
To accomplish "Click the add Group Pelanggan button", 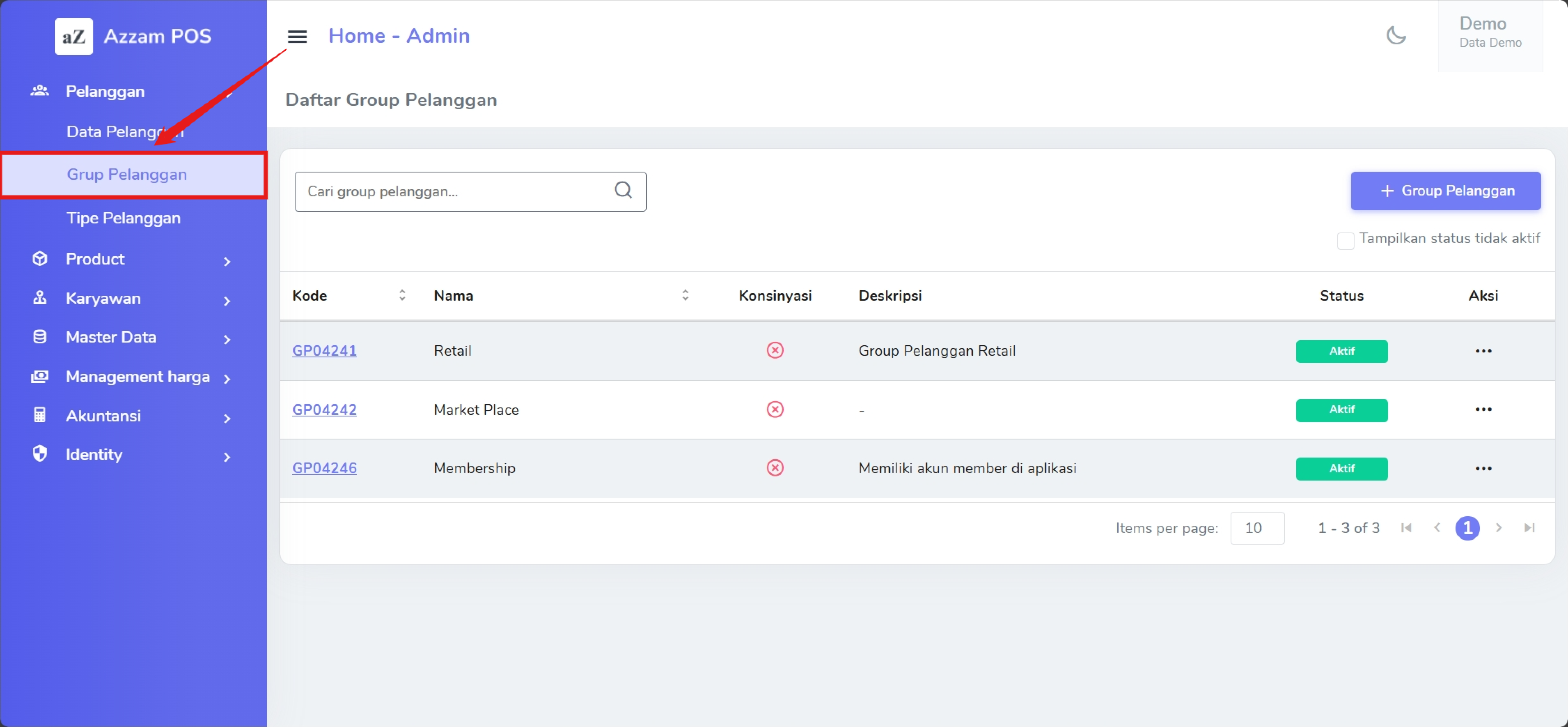I will (x=1445, y=191).
